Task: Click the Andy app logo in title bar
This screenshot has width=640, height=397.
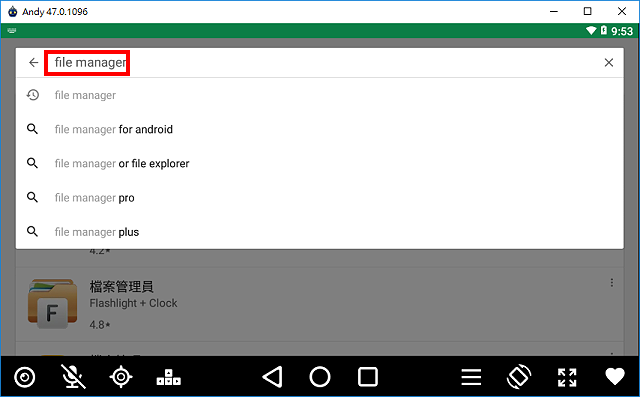Action: (x=13, y=11)
